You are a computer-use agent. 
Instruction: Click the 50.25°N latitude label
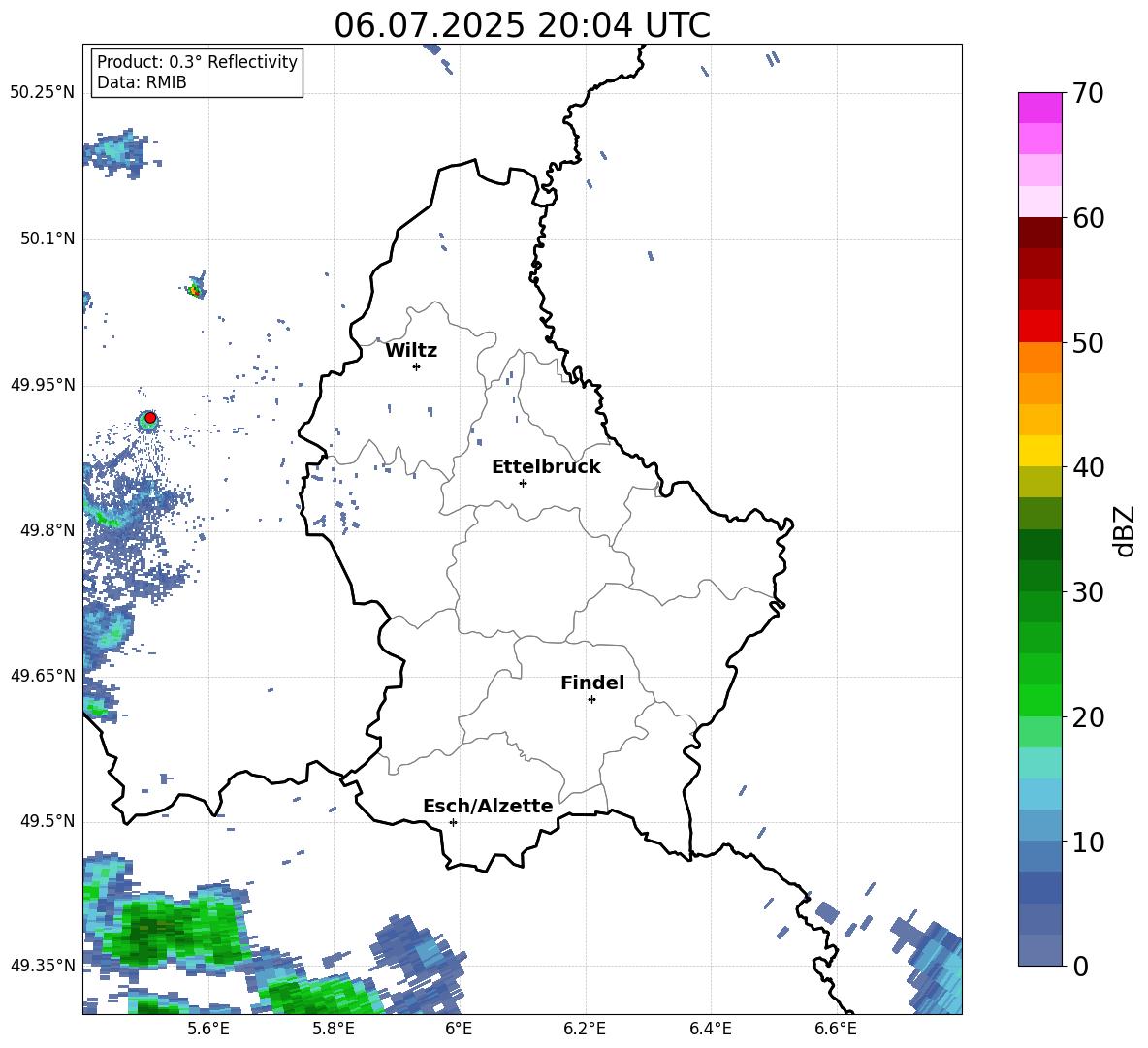coord(43,93)
